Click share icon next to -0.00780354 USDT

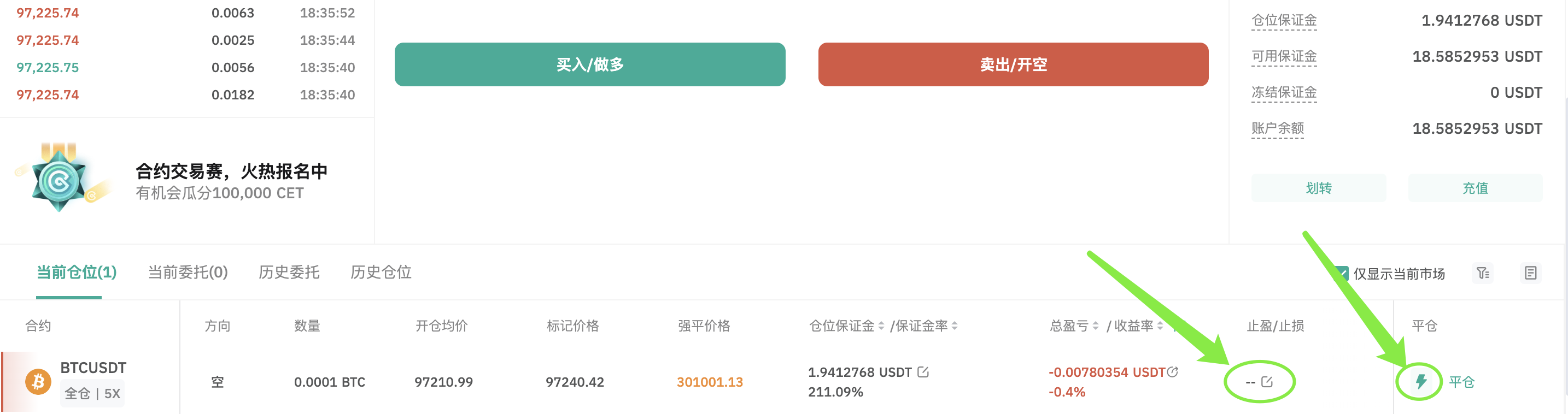point(1172,371)
